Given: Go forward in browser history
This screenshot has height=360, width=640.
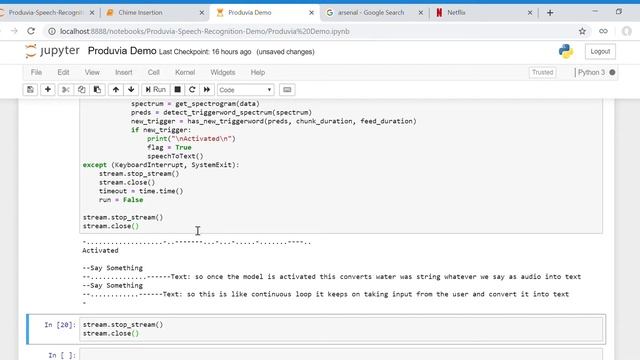Looking at the screenshot, I should click(14, 31).
